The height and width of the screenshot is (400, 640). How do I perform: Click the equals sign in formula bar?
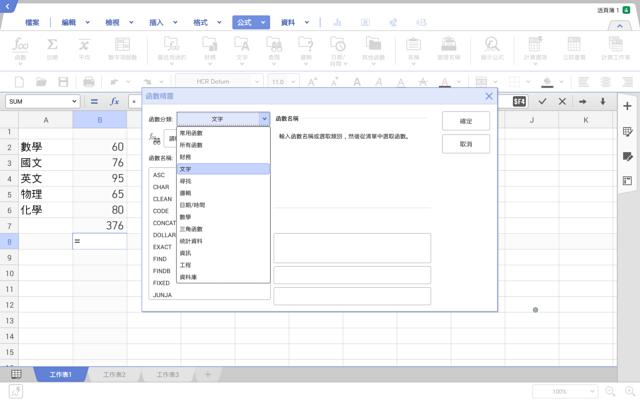[x=94, y=101]
